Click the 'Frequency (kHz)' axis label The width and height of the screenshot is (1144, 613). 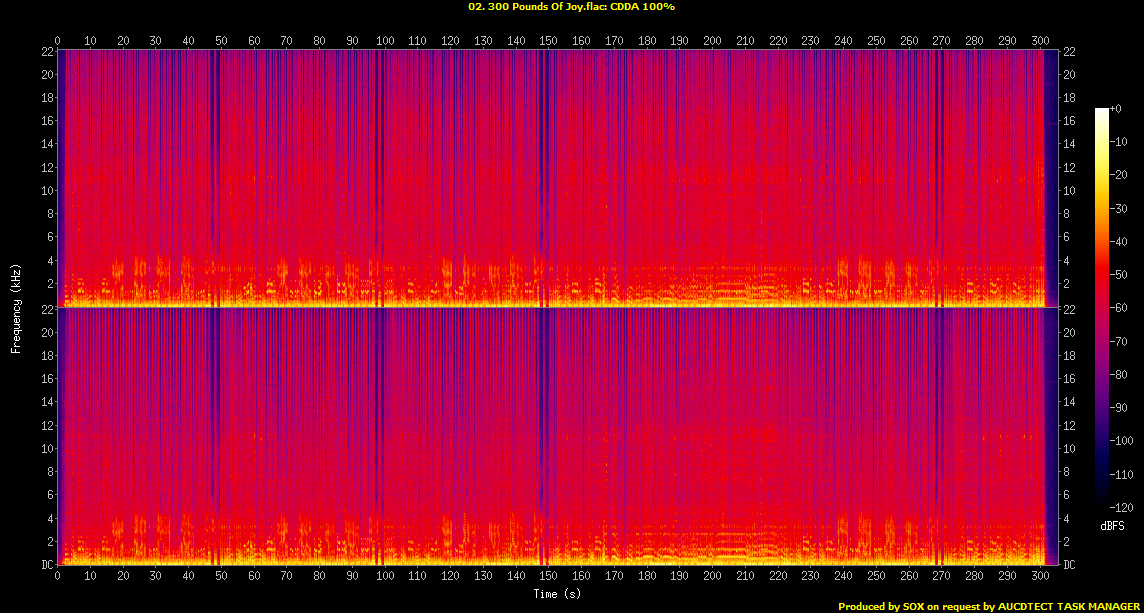16,307
